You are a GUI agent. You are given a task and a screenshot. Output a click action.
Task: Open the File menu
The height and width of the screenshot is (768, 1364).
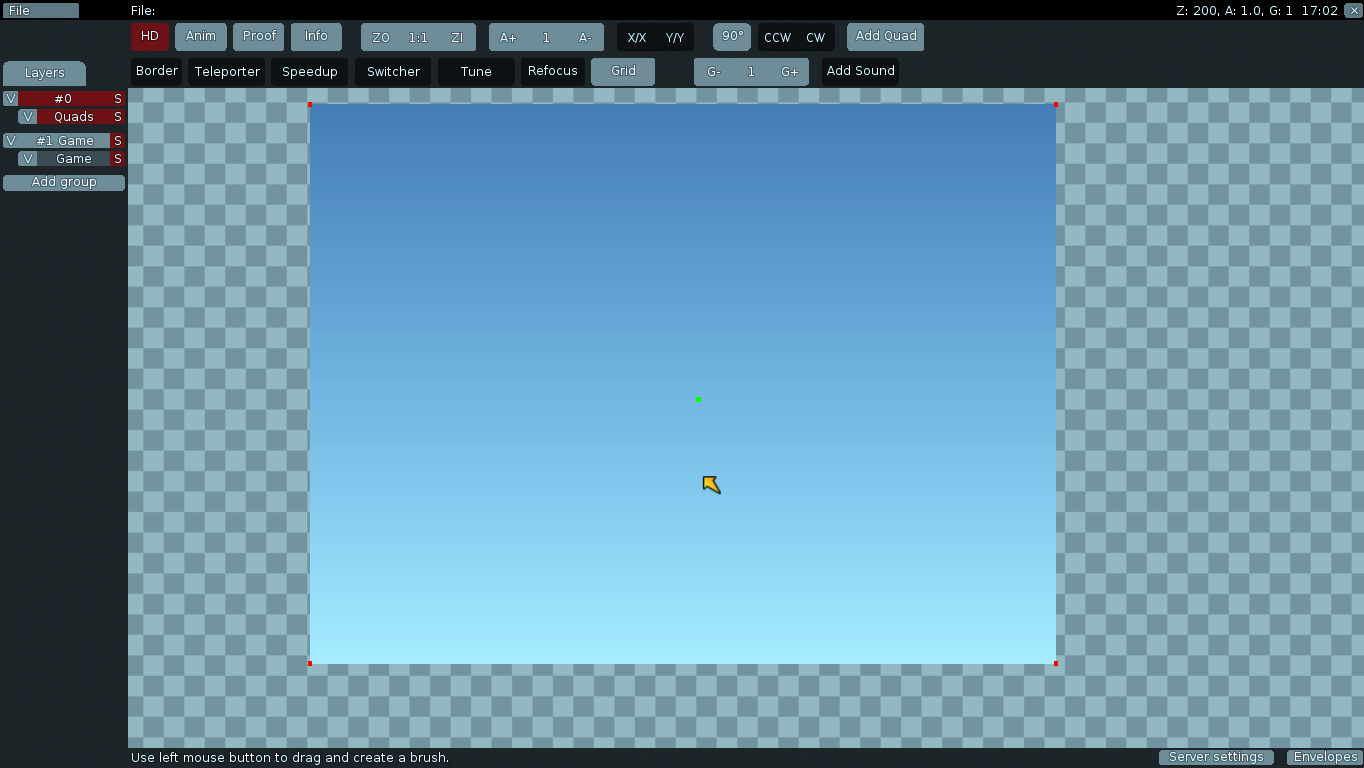(x=40, y=11)
